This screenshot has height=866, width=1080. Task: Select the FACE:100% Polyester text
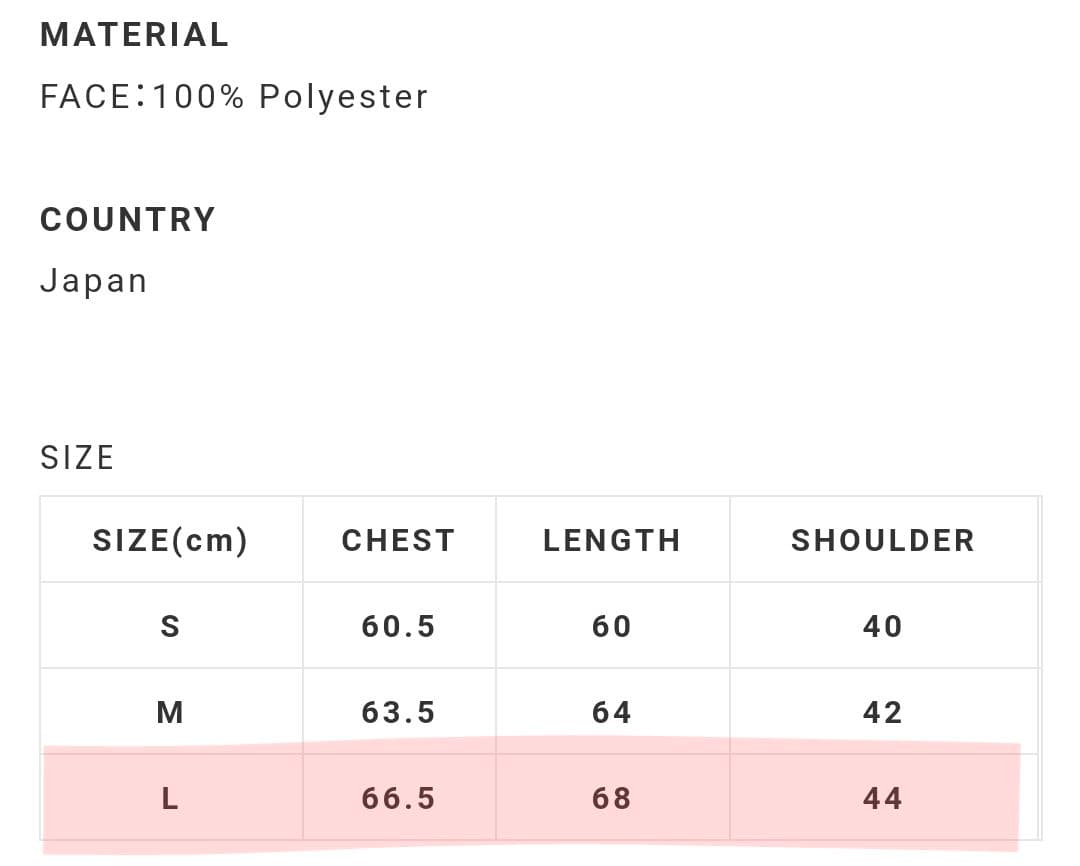coord(234,97)
